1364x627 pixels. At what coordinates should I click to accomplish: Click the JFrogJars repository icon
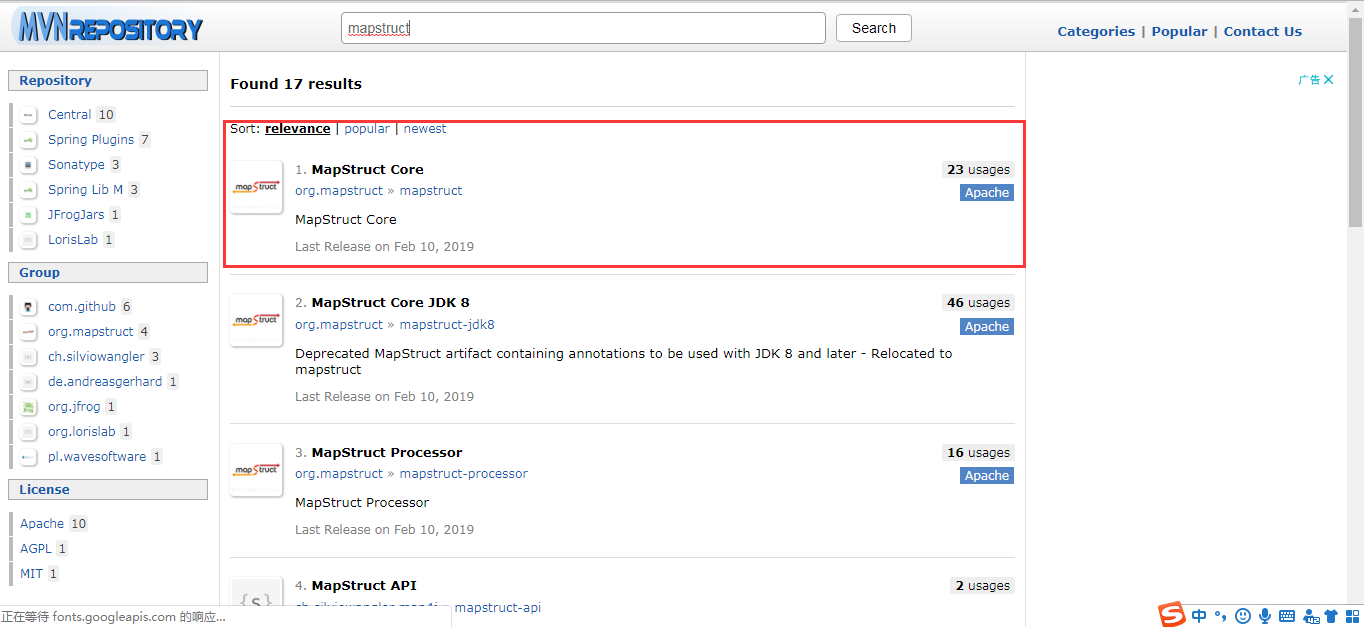point(29,215)
